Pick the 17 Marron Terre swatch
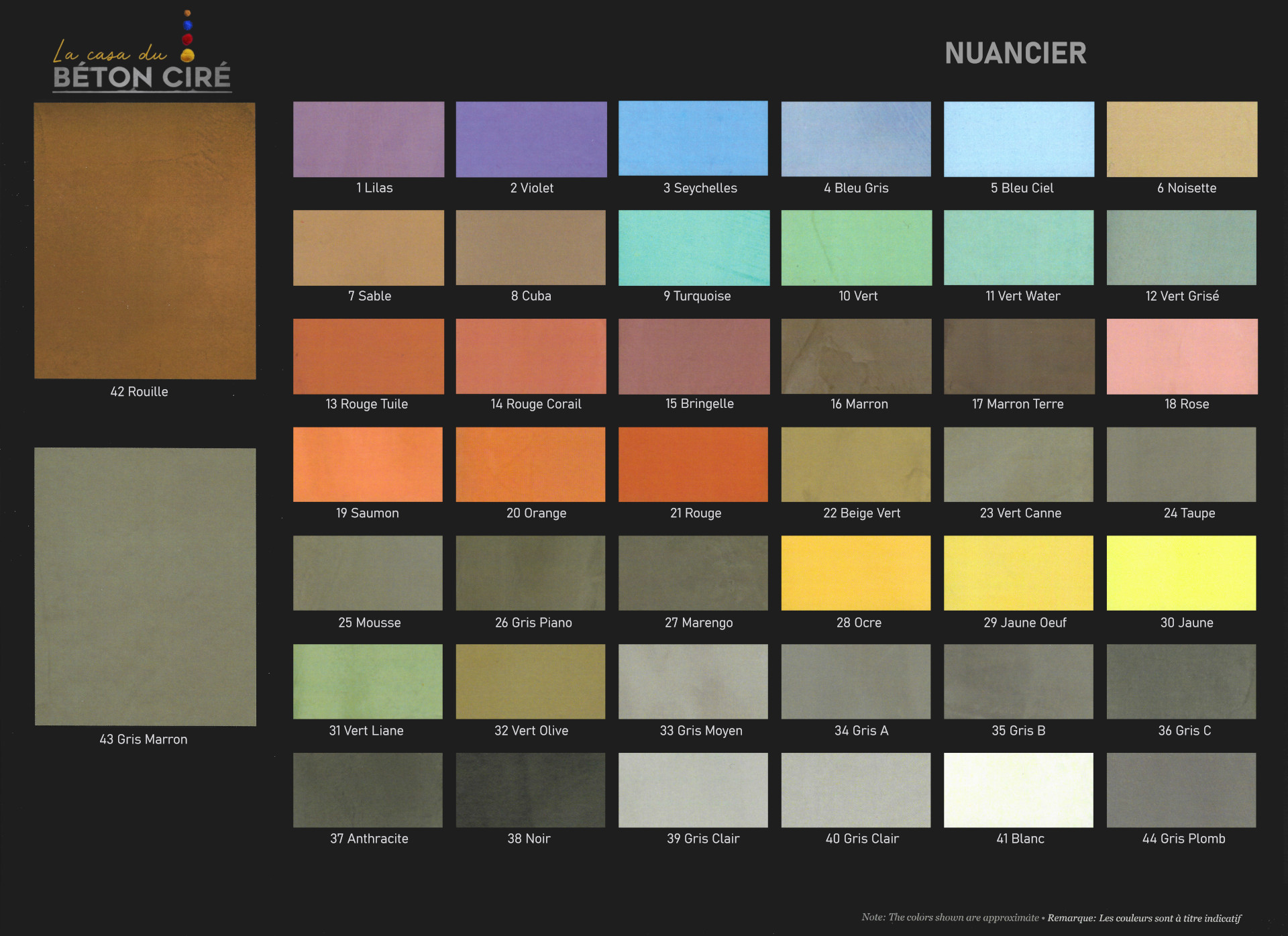Screen dimensions: 1288x936 [1019, 356]
